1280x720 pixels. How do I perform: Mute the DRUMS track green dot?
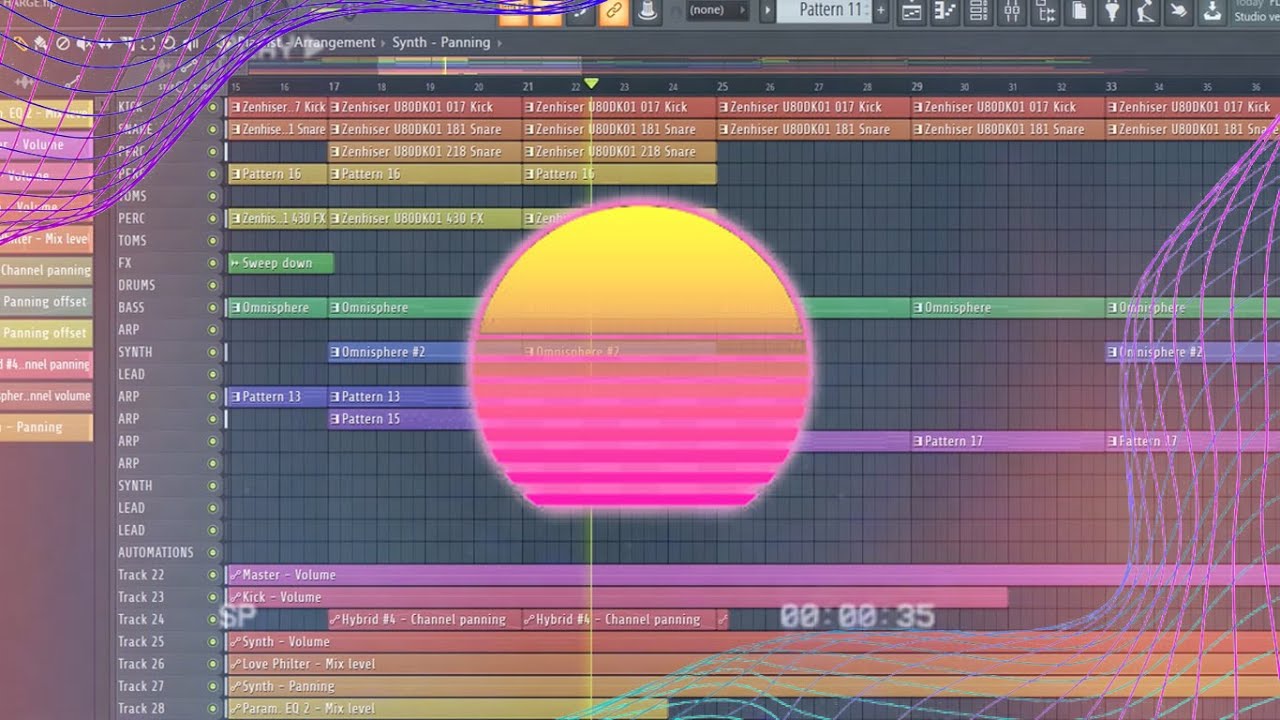tap(212, 285)
